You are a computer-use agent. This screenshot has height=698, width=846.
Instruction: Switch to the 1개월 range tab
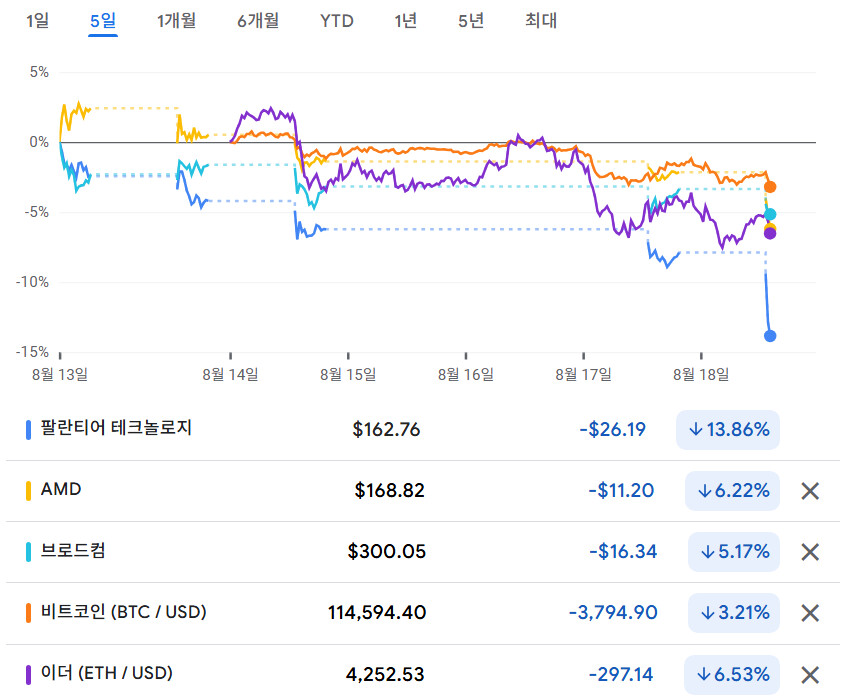click(176, 21)
